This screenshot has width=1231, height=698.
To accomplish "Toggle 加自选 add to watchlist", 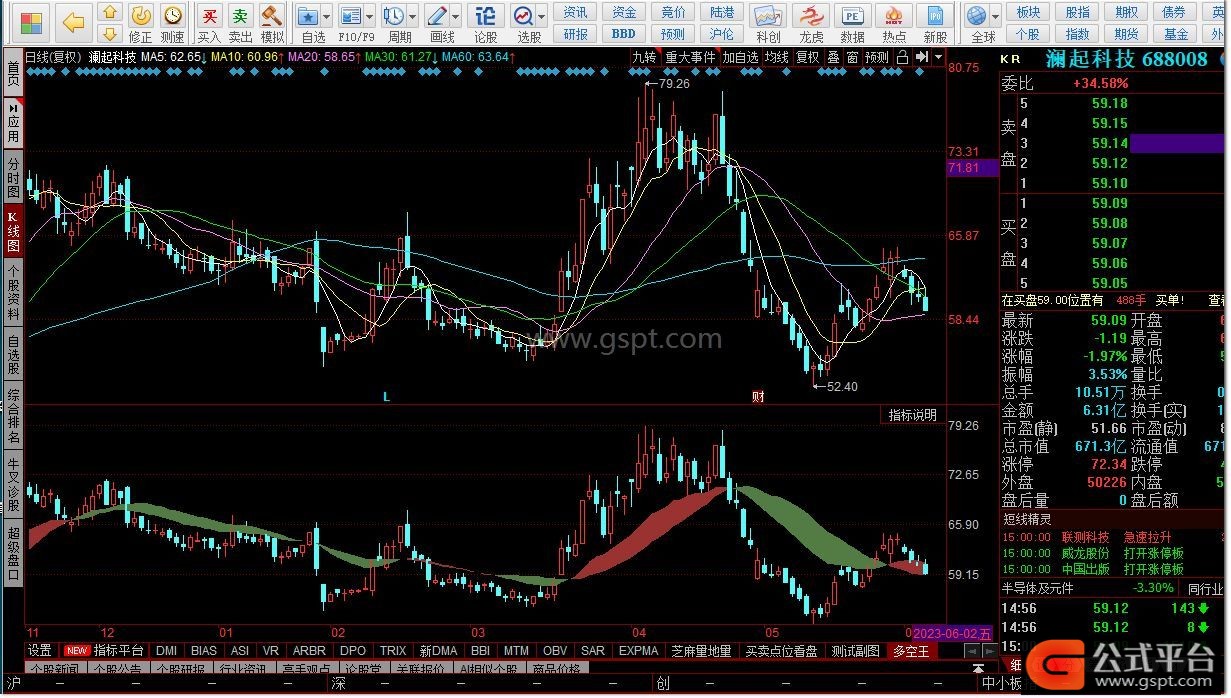I will (741, 57).
